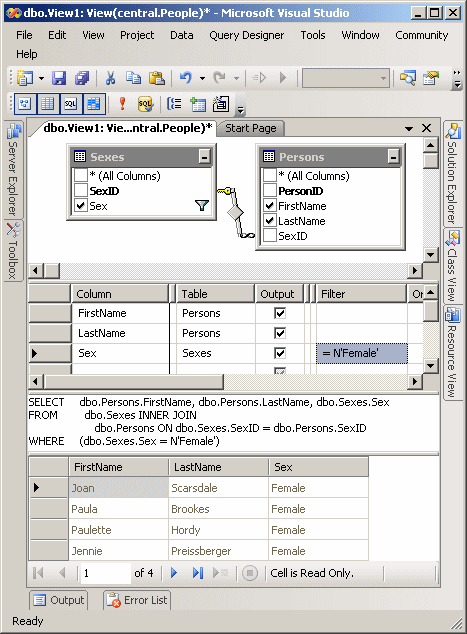
Task: Open the Data menu
Action: [x=182, y=35]
